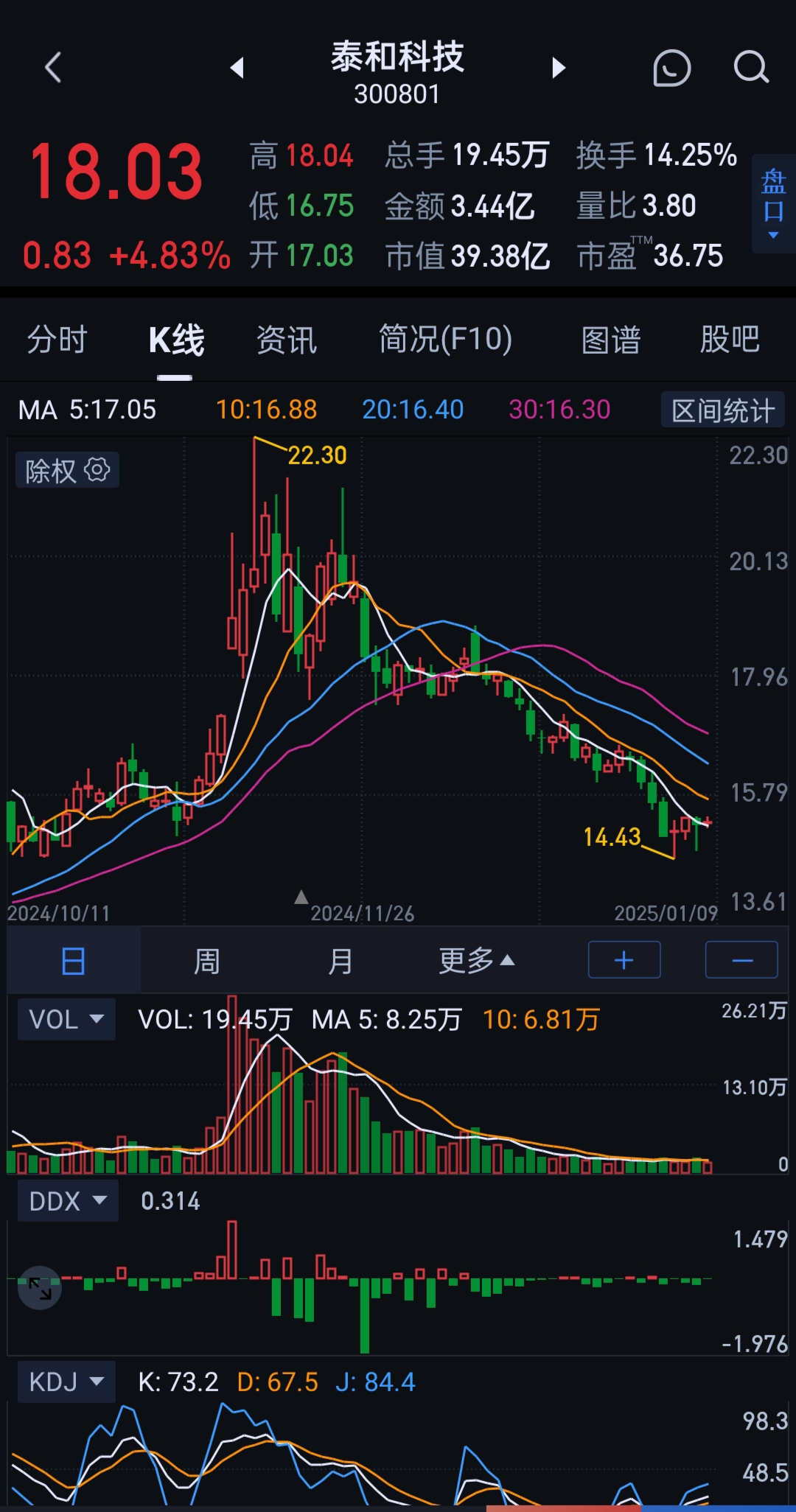Tap change percentage +4.83%
Image resolution: width=796 pixels, height=1512 pixels.
tap(170, 256)
